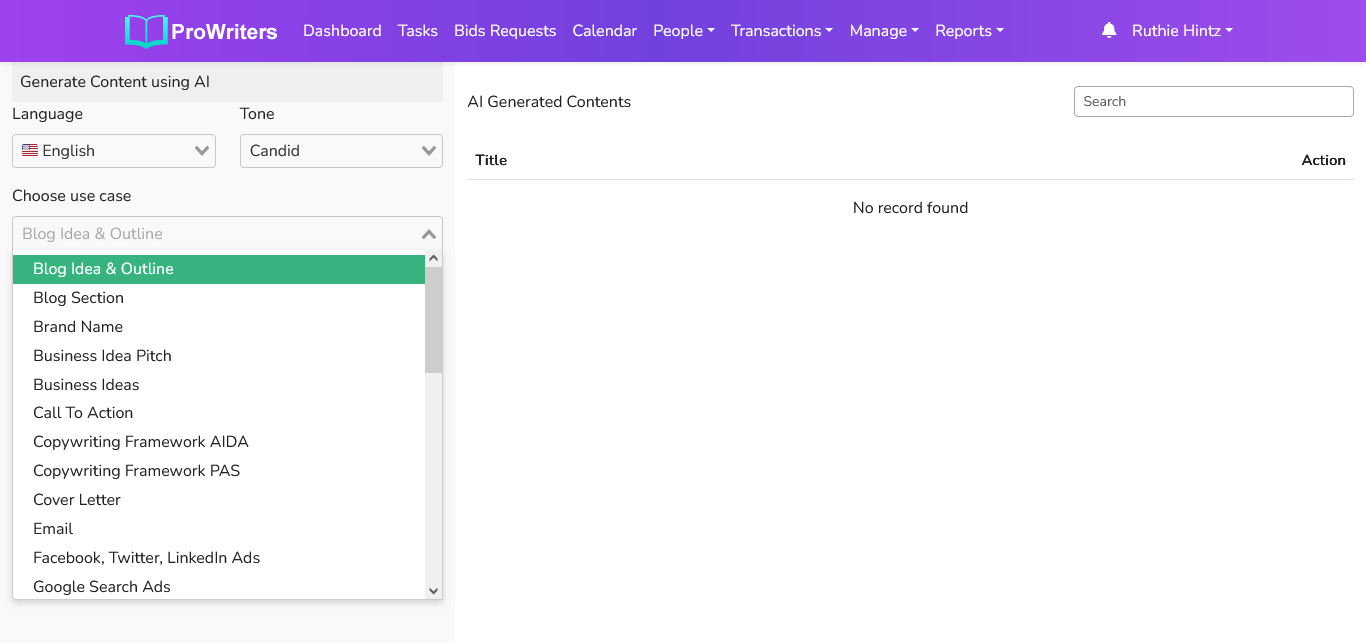Collapse the use case dropdown chevron
Image resolution: width=1366 pixels, height=643 pixels.
tap(429, 234)
